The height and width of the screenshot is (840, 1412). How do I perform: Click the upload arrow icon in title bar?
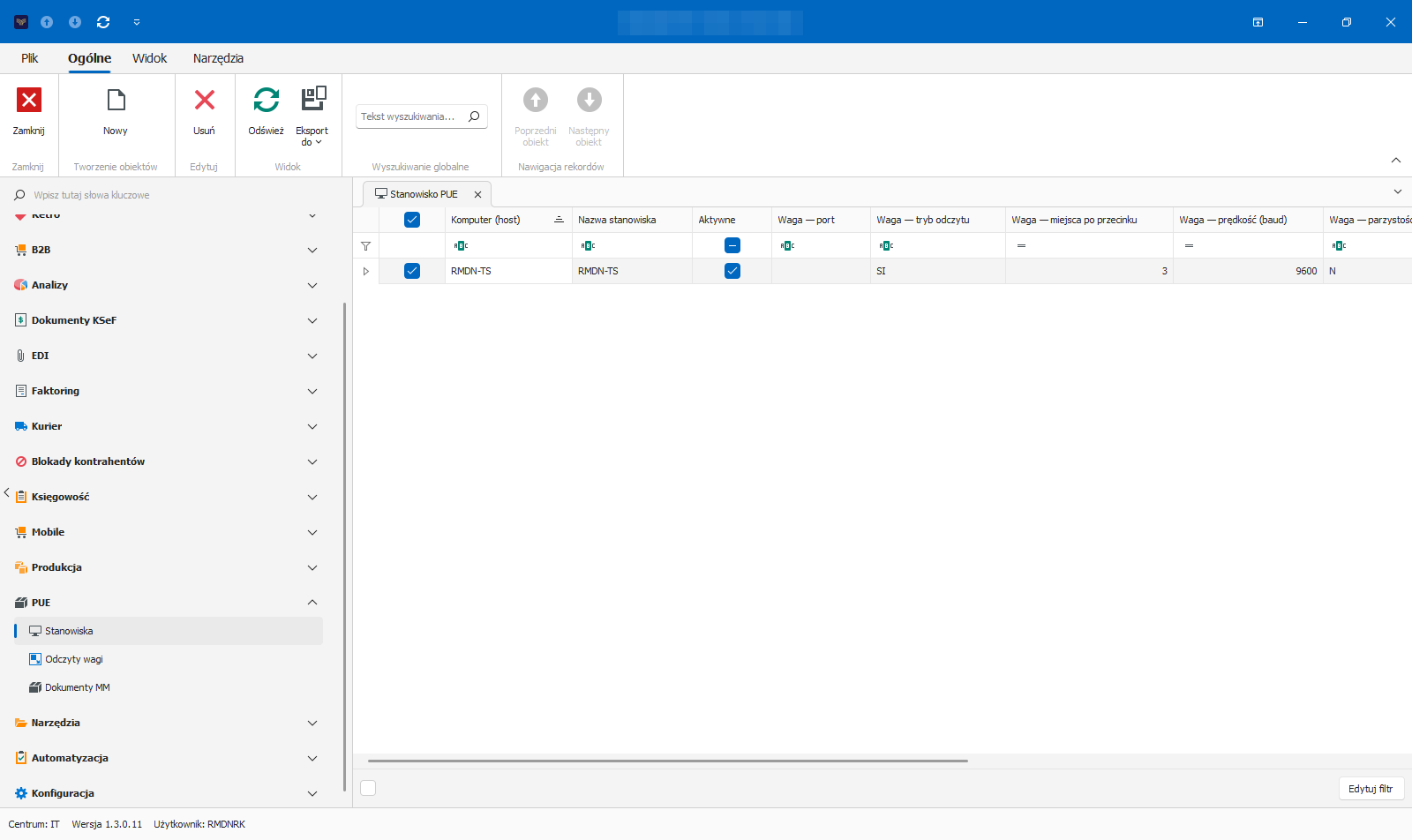coord(47,22)
